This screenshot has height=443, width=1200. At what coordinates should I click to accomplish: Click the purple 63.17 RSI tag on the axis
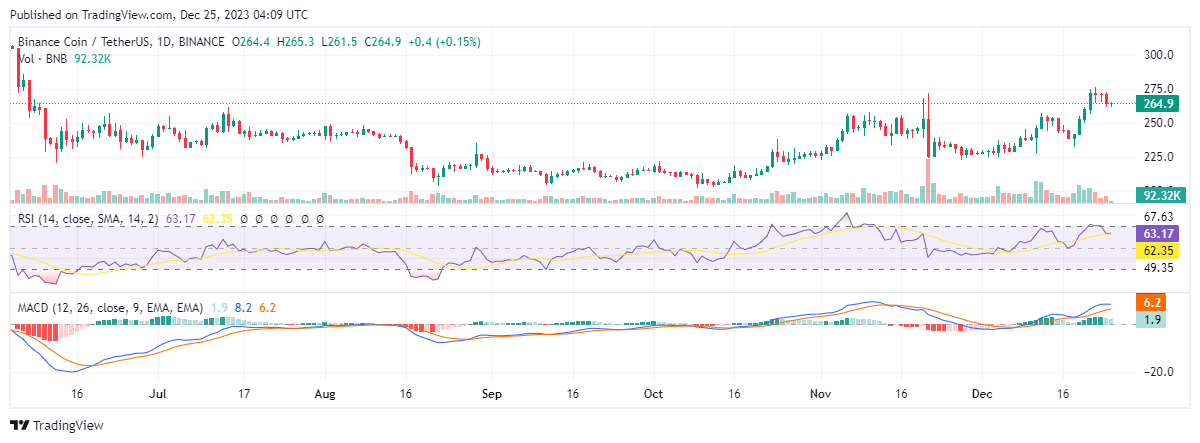pyautogui.click(x=1156, y=233)
